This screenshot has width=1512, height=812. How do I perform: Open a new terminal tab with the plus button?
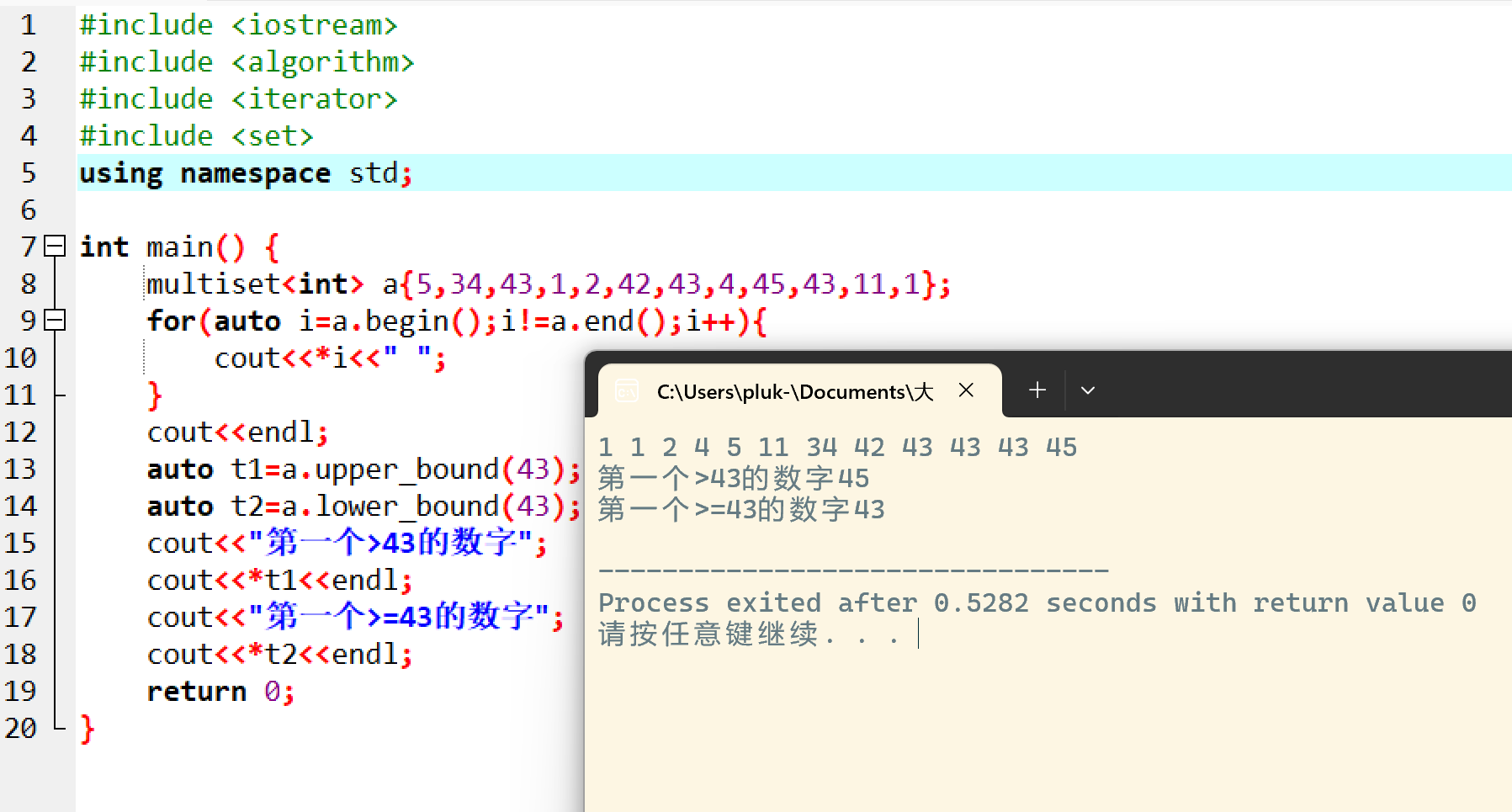click(x=1037, y=390)
